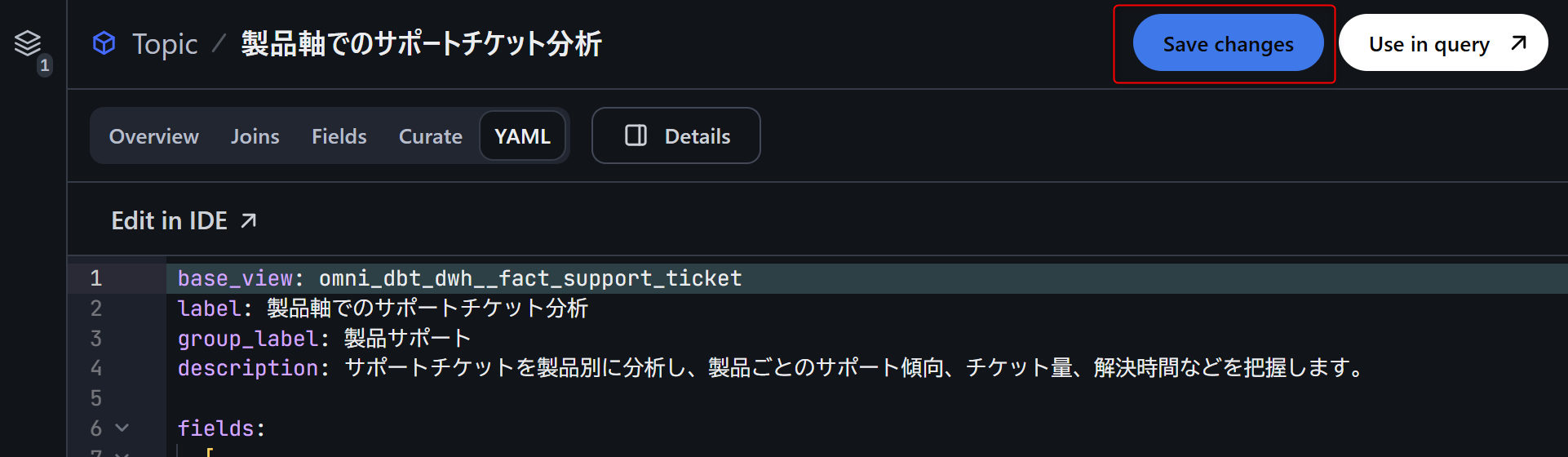Click line number 5 in editor gutter

pyautogui.click(x=96, y=398)
